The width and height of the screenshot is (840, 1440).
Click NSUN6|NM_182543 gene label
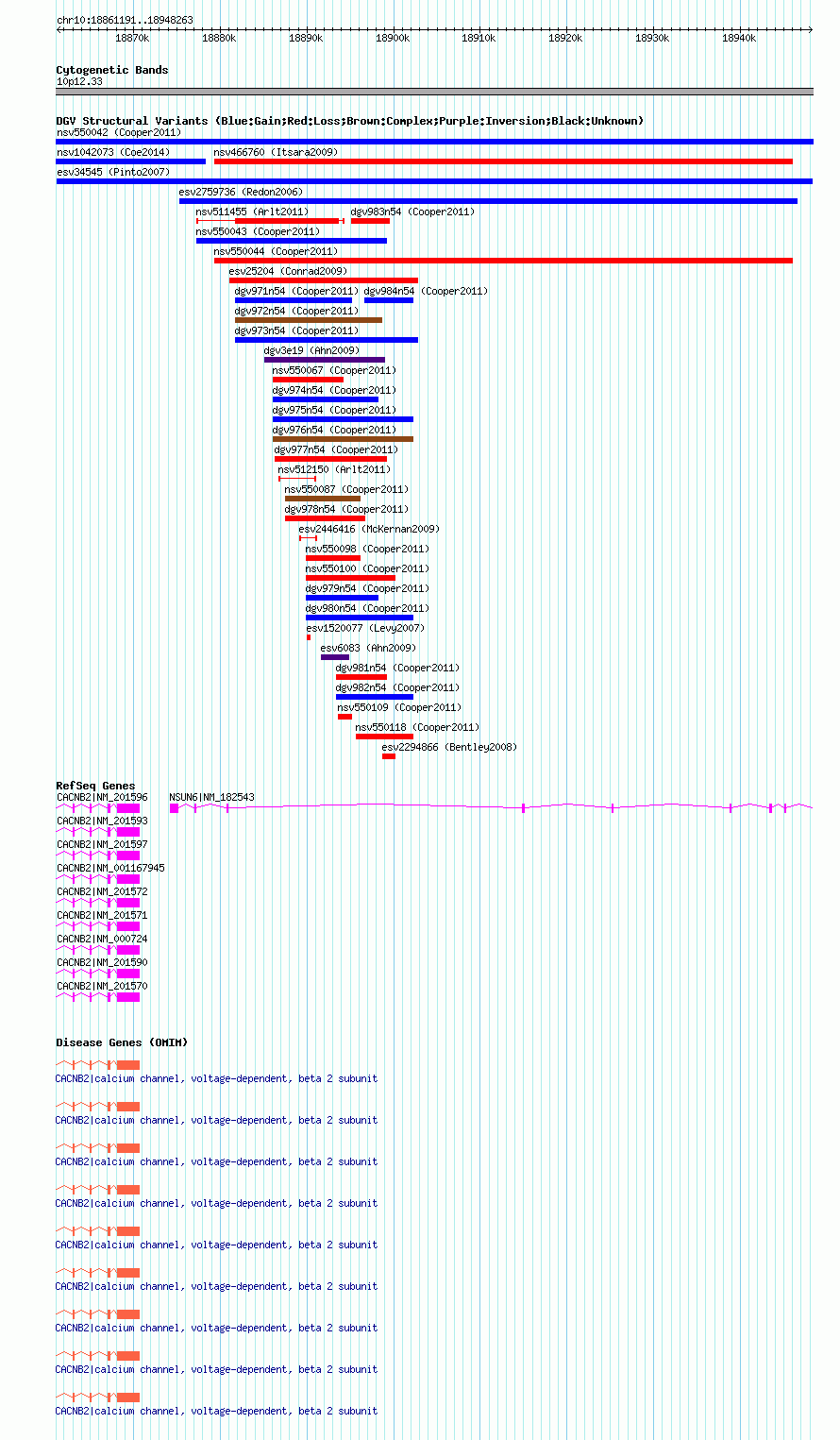[x=211, y=797]
